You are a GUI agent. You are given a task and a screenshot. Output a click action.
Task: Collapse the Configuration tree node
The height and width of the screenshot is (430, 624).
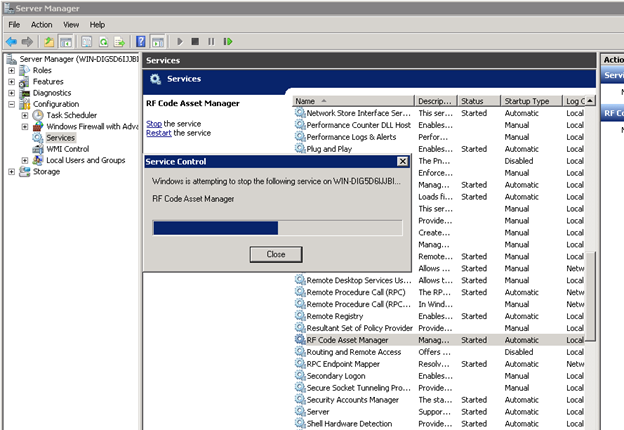click(12, 104)
